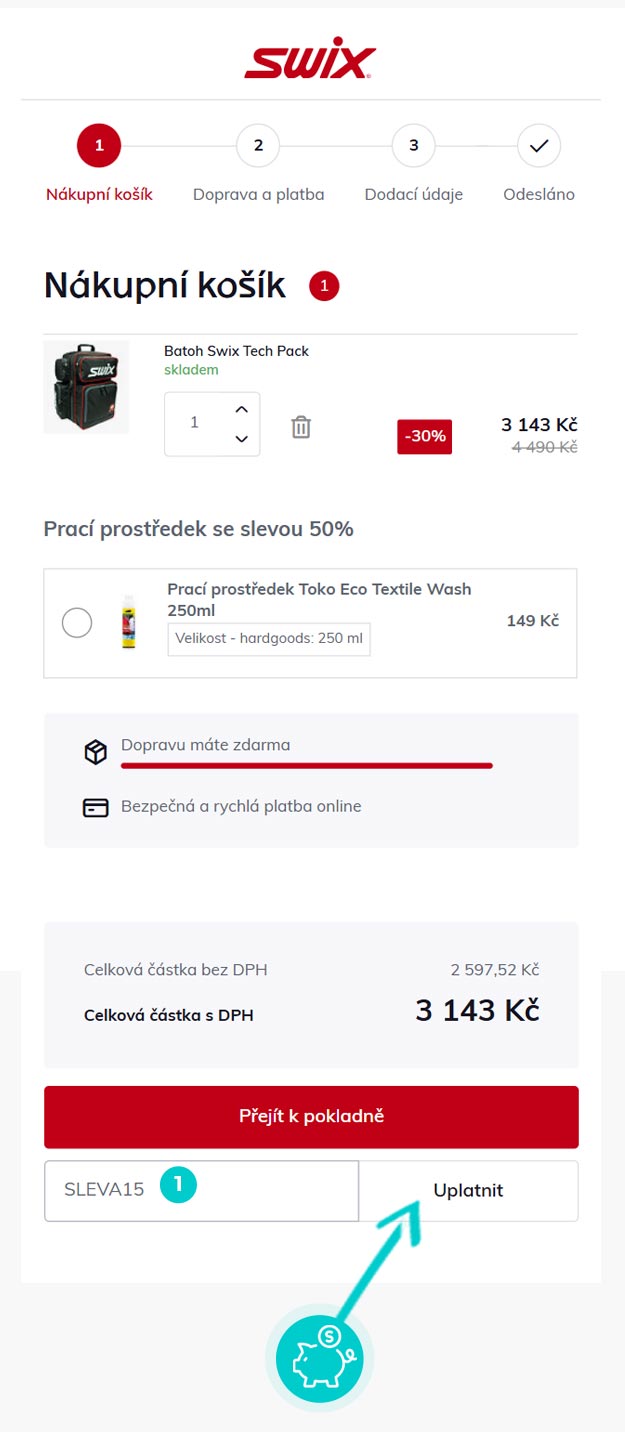625x1432 pixels.
Task: Click the piggy bank savings icon
Action: pos(319,1358)
